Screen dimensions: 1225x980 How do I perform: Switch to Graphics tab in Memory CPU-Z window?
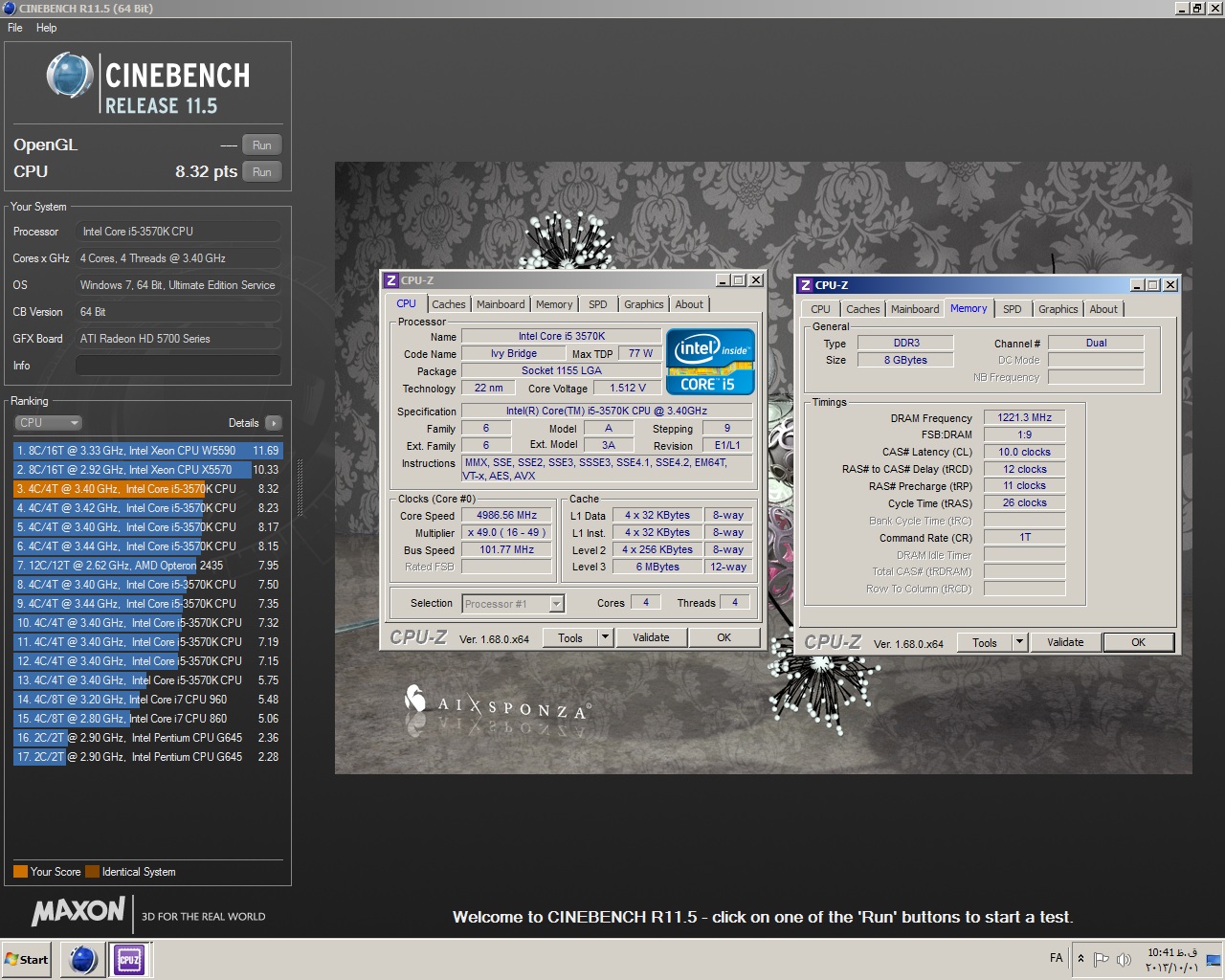point(1058,309)
